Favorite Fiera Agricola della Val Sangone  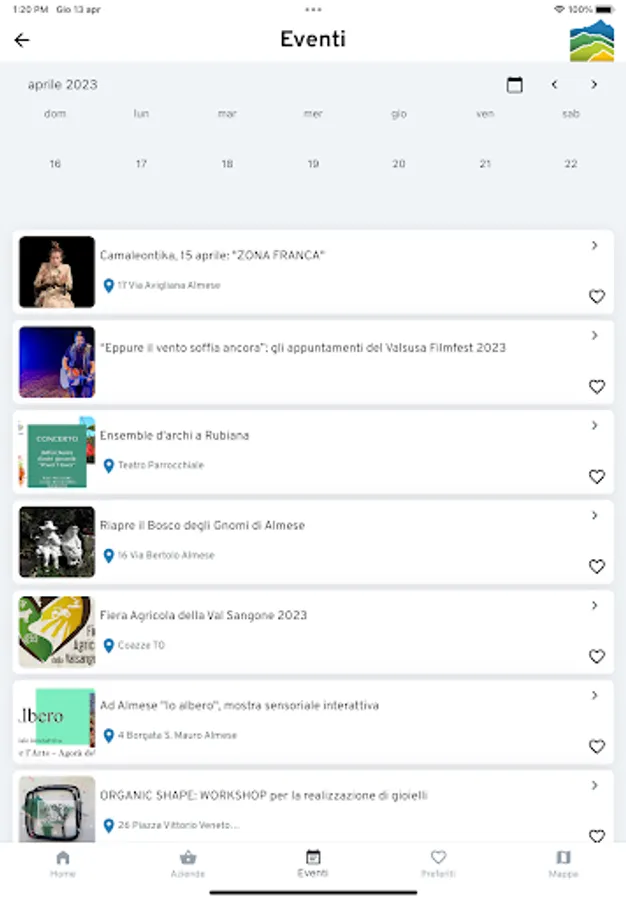(597, 657)
